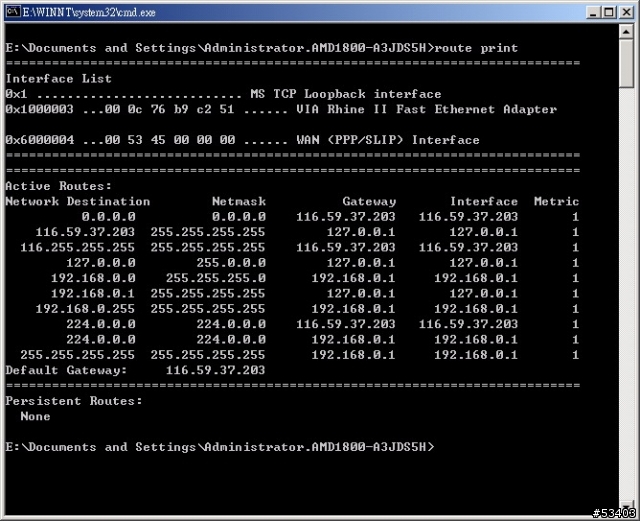This screenshot has height=521, width=640.
Task: Click the cmd.exe title bar text
Action: (89, 13)
